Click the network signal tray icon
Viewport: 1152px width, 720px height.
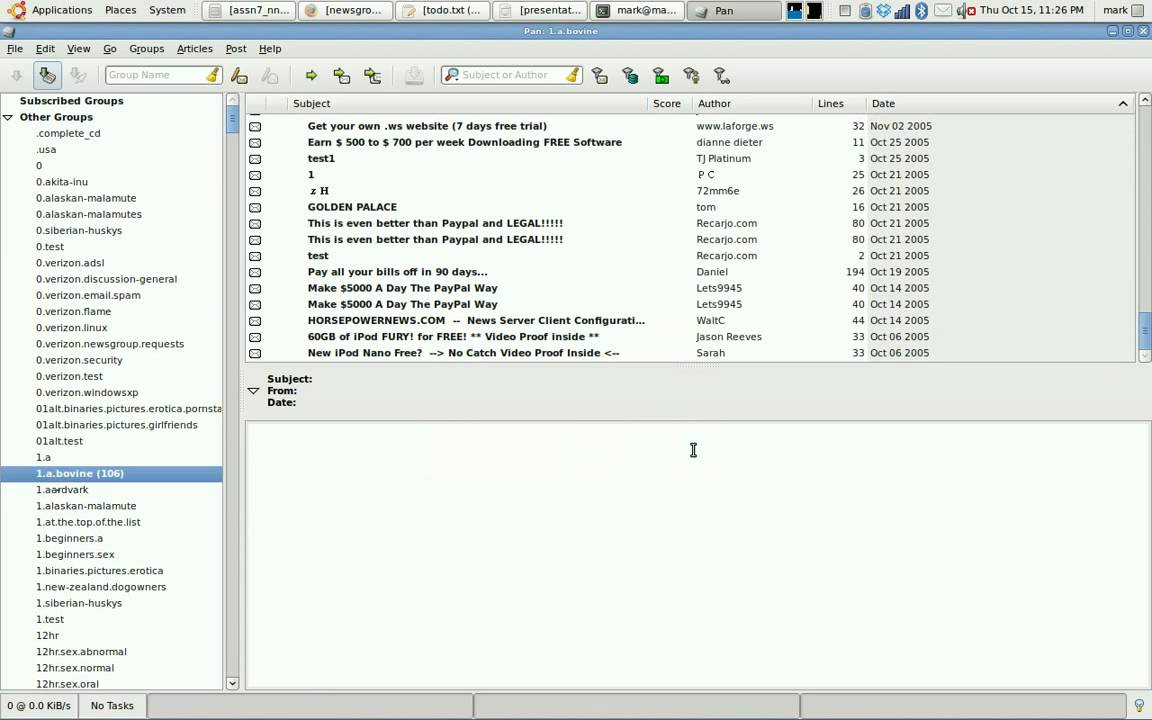902,10
